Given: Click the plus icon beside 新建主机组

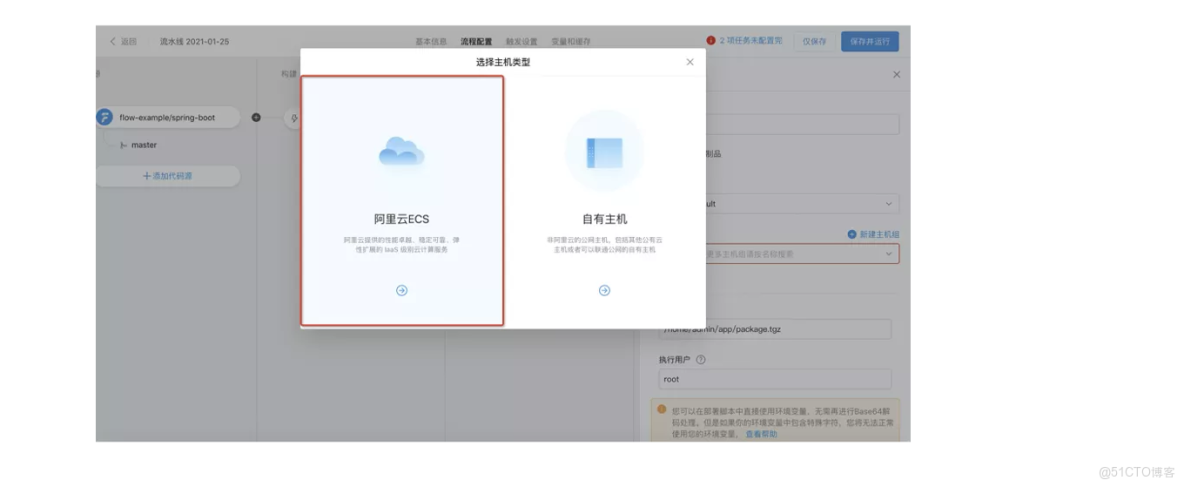Looking at the screenshot, I should pos(852,235).
